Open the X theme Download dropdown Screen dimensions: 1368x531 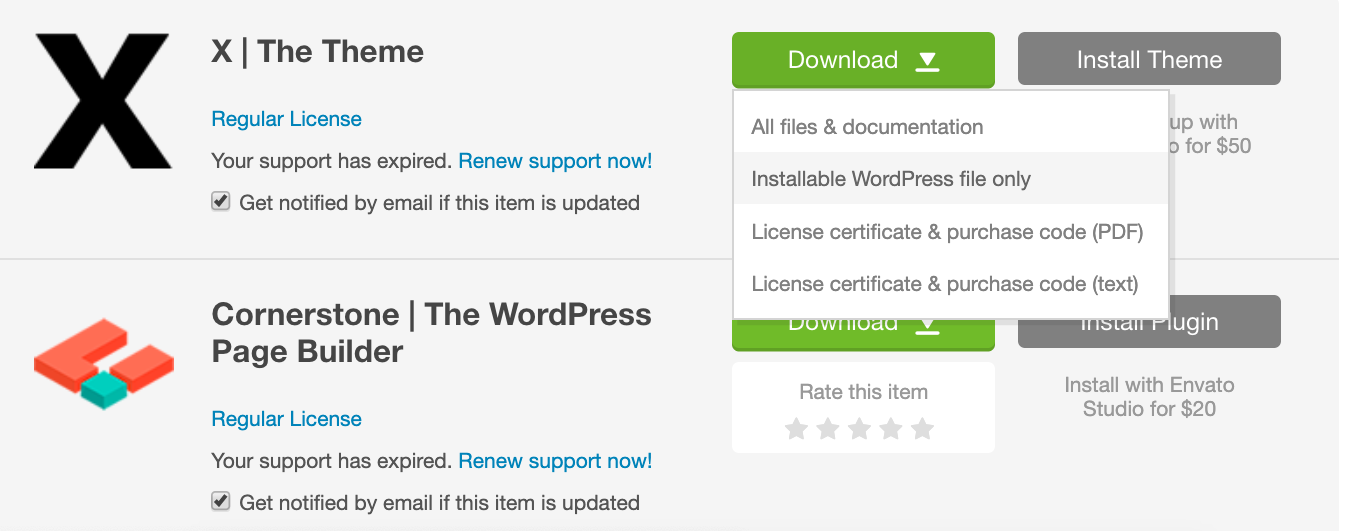pos(863,60)
